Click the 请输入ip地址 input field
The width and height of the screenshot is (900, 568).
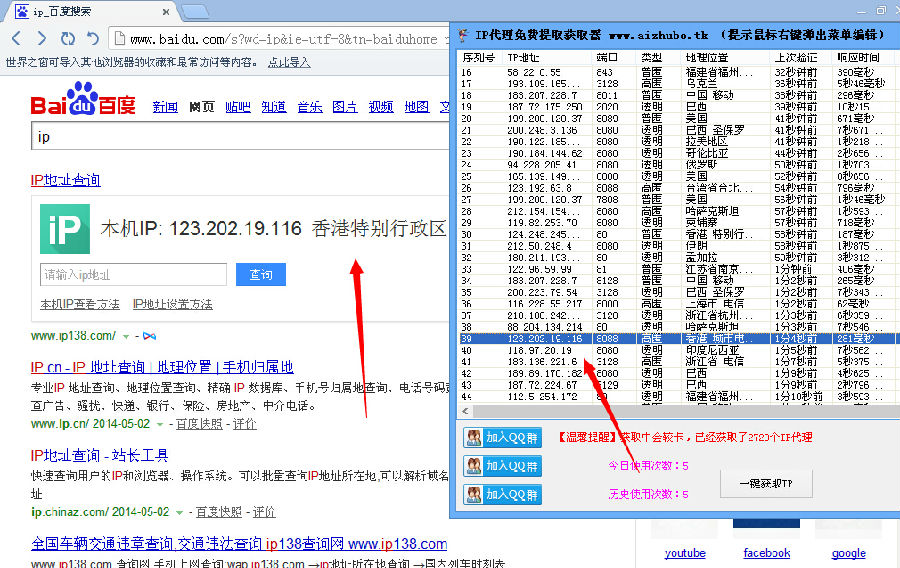coord(133,274)
